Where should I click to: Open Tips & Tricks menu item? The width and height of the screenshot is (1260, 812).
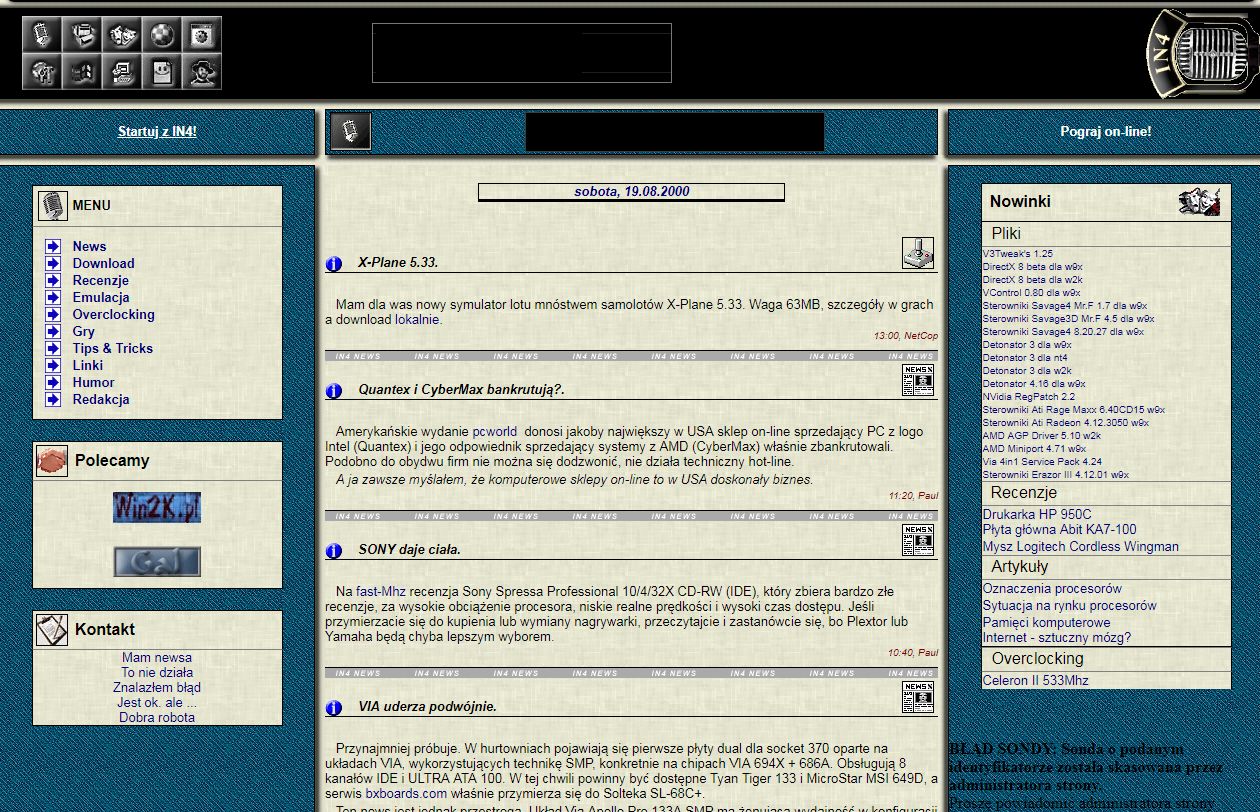pyautogui.click(x=112, y=349)
